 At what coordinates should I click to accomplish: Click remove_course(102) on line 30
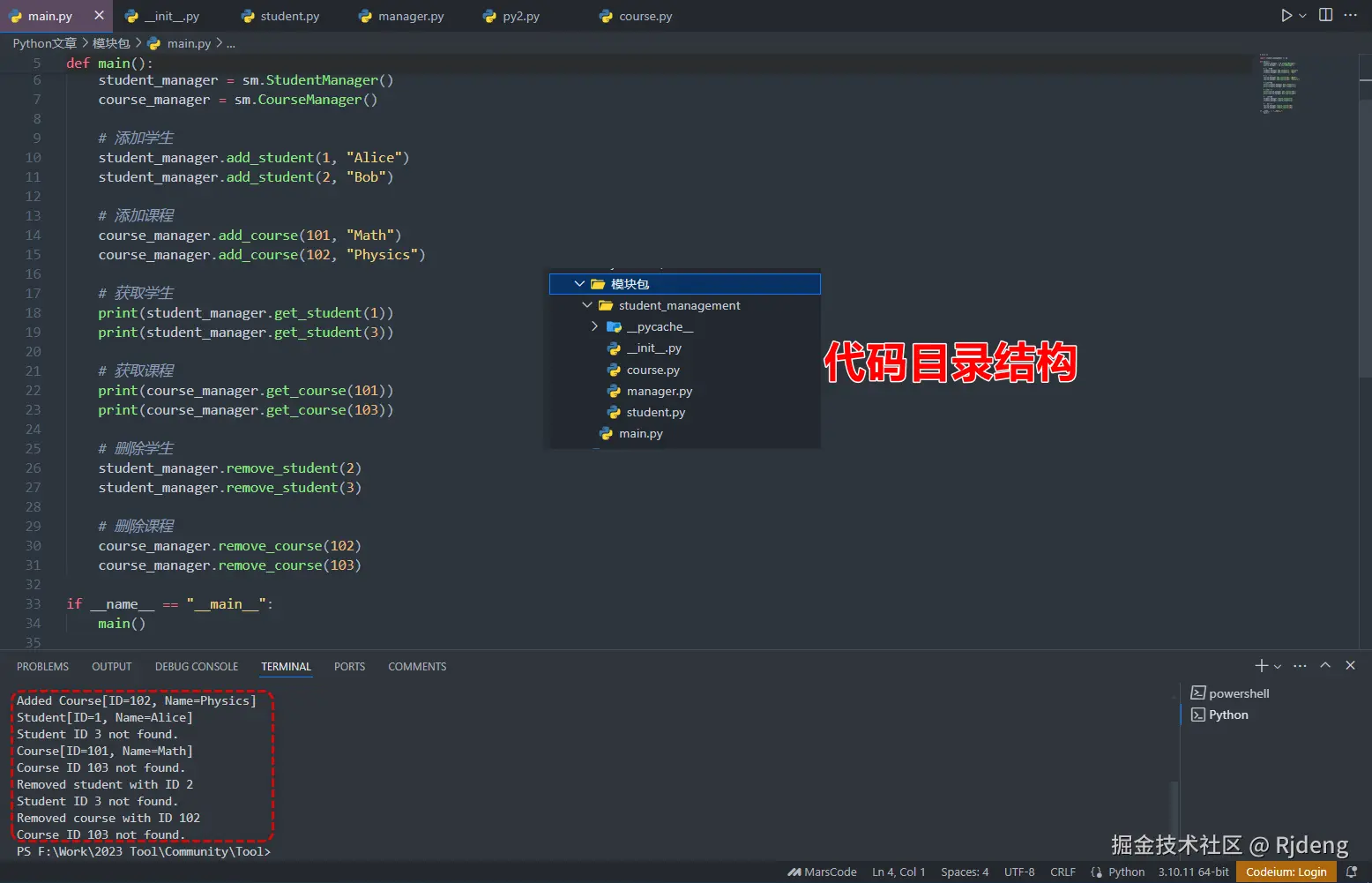pos(290,546)
